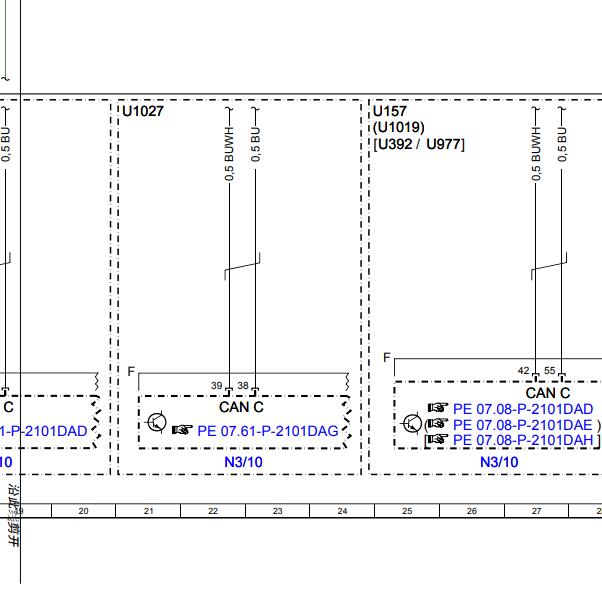Open link PE 07.61-P-2101DAG
Image resolution: width=602 pixels, height=600 pixels.
pos(268,431)
